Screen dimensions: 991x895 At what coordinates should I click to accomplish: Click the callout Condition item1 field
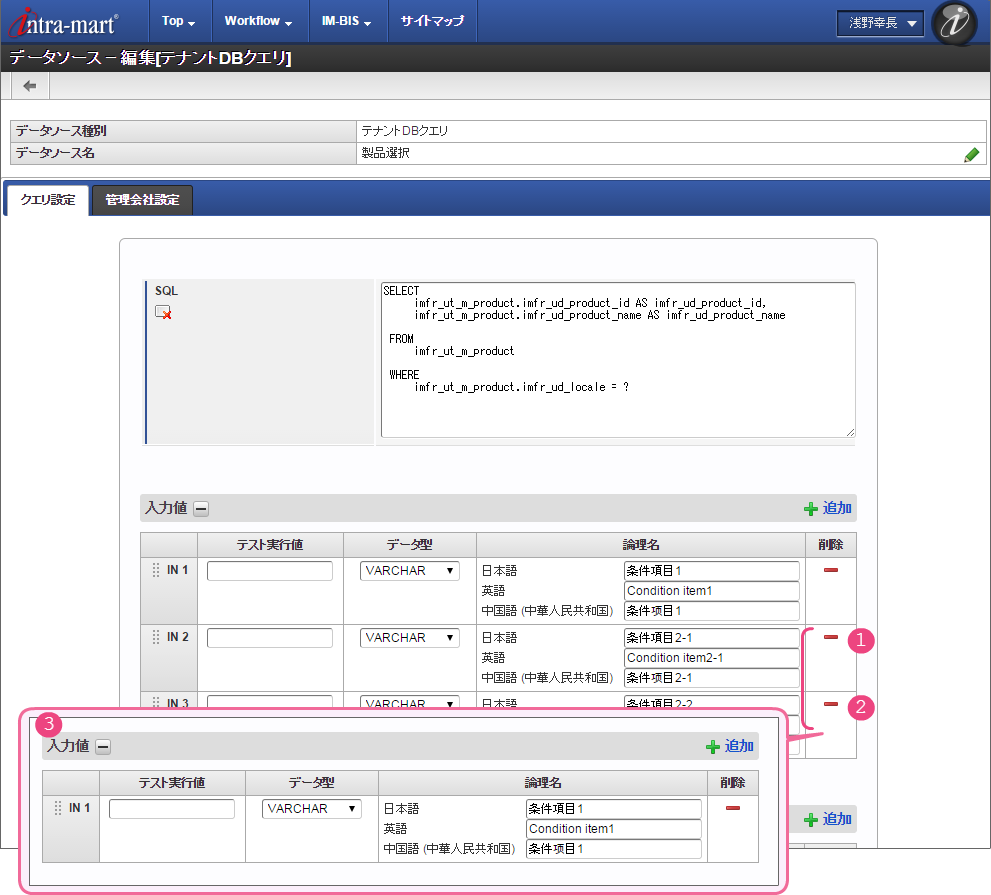coord(614,829)
